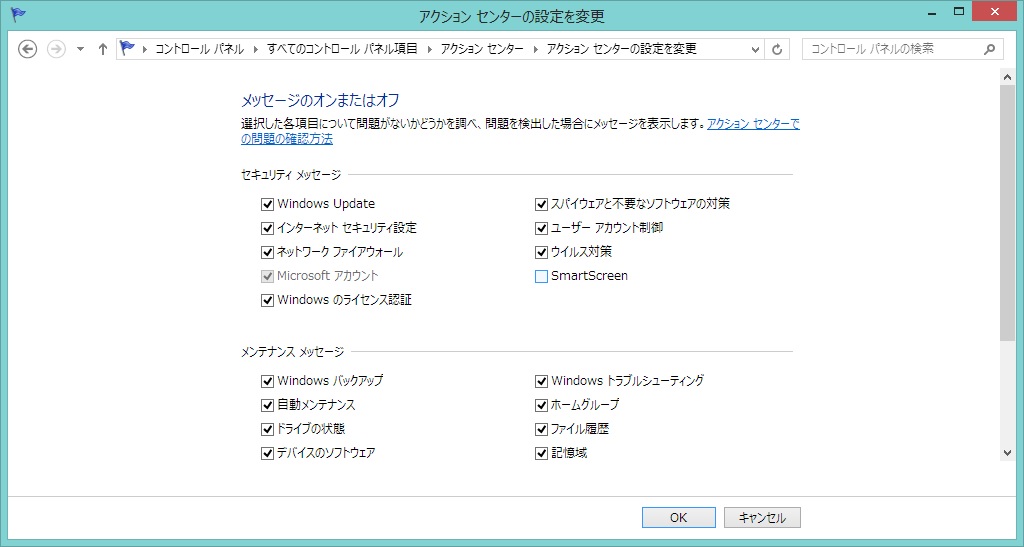1024x547 pixels.
Task: Toggle インターネット セキュリティ設定 checkbox
Action: coord(267,228)
